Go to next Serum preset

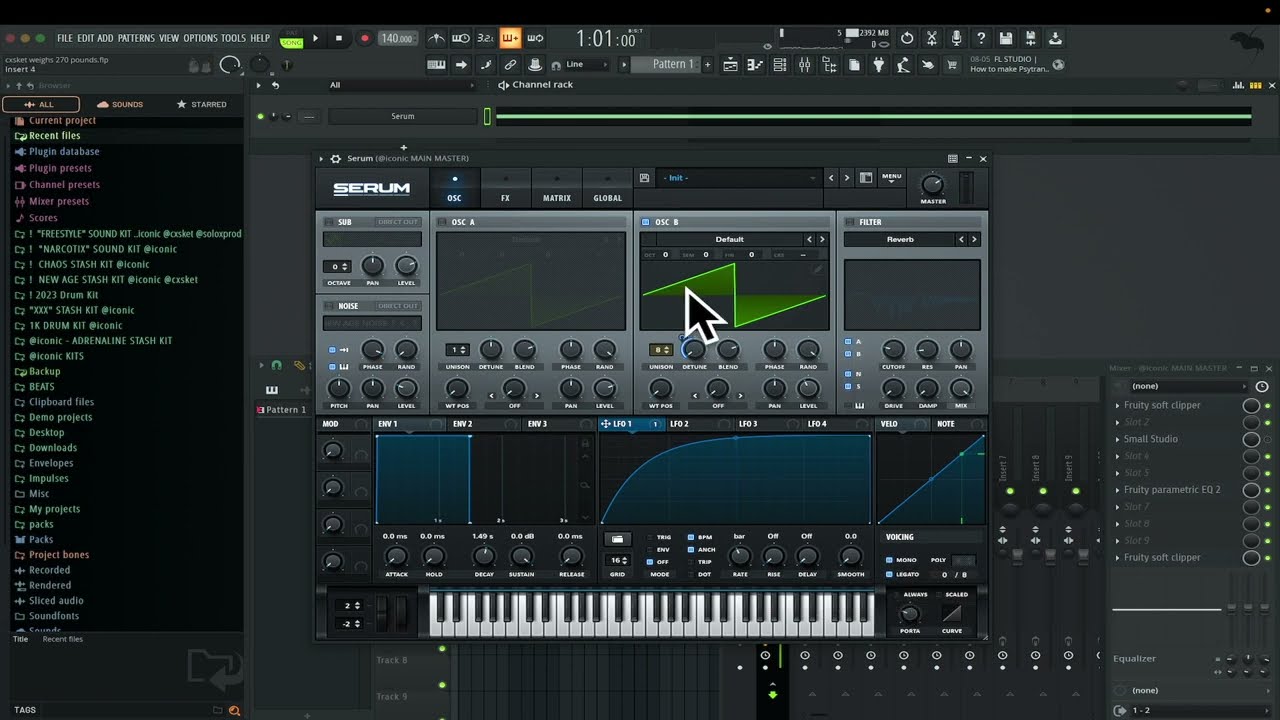click(847, 177)
